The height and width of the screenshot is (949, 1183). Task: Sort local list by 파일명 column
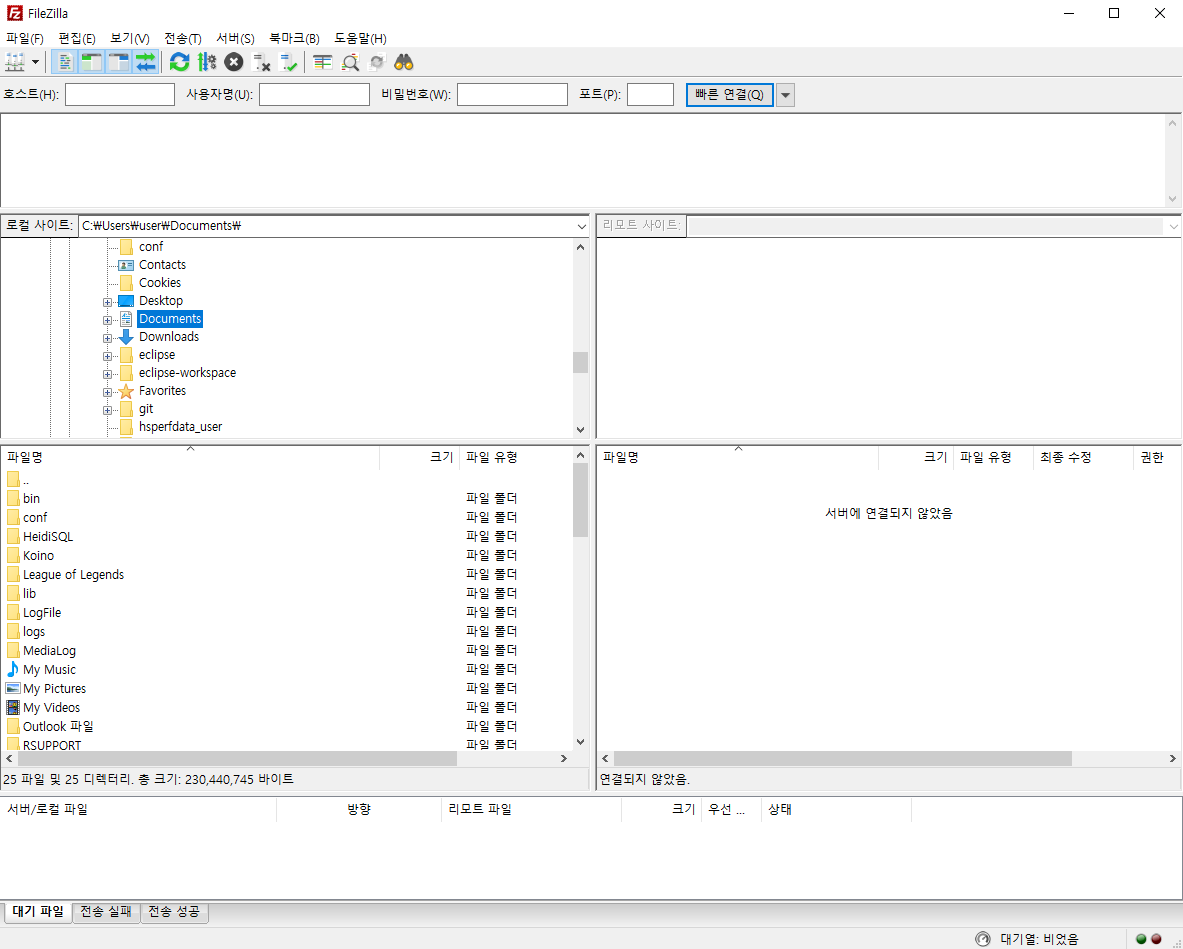point(190,457)
